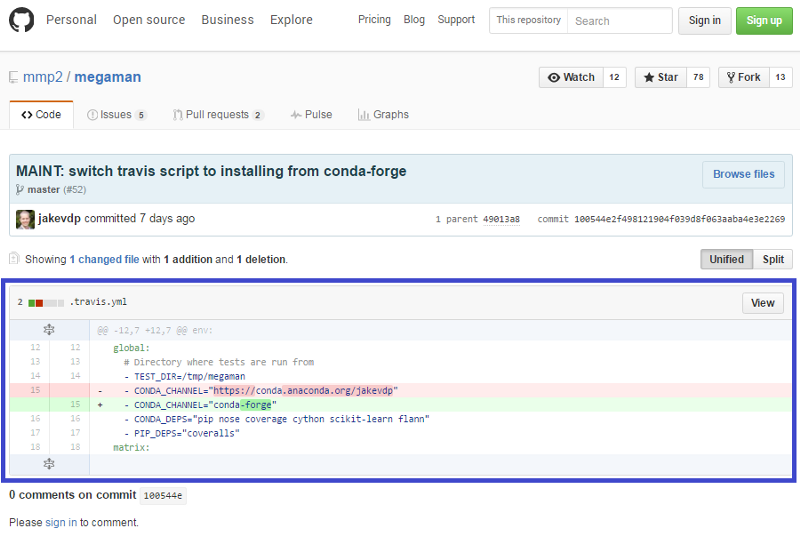Screen dimensions: 800x535
Task: Open the master branch link
Action: coord(43,190)
